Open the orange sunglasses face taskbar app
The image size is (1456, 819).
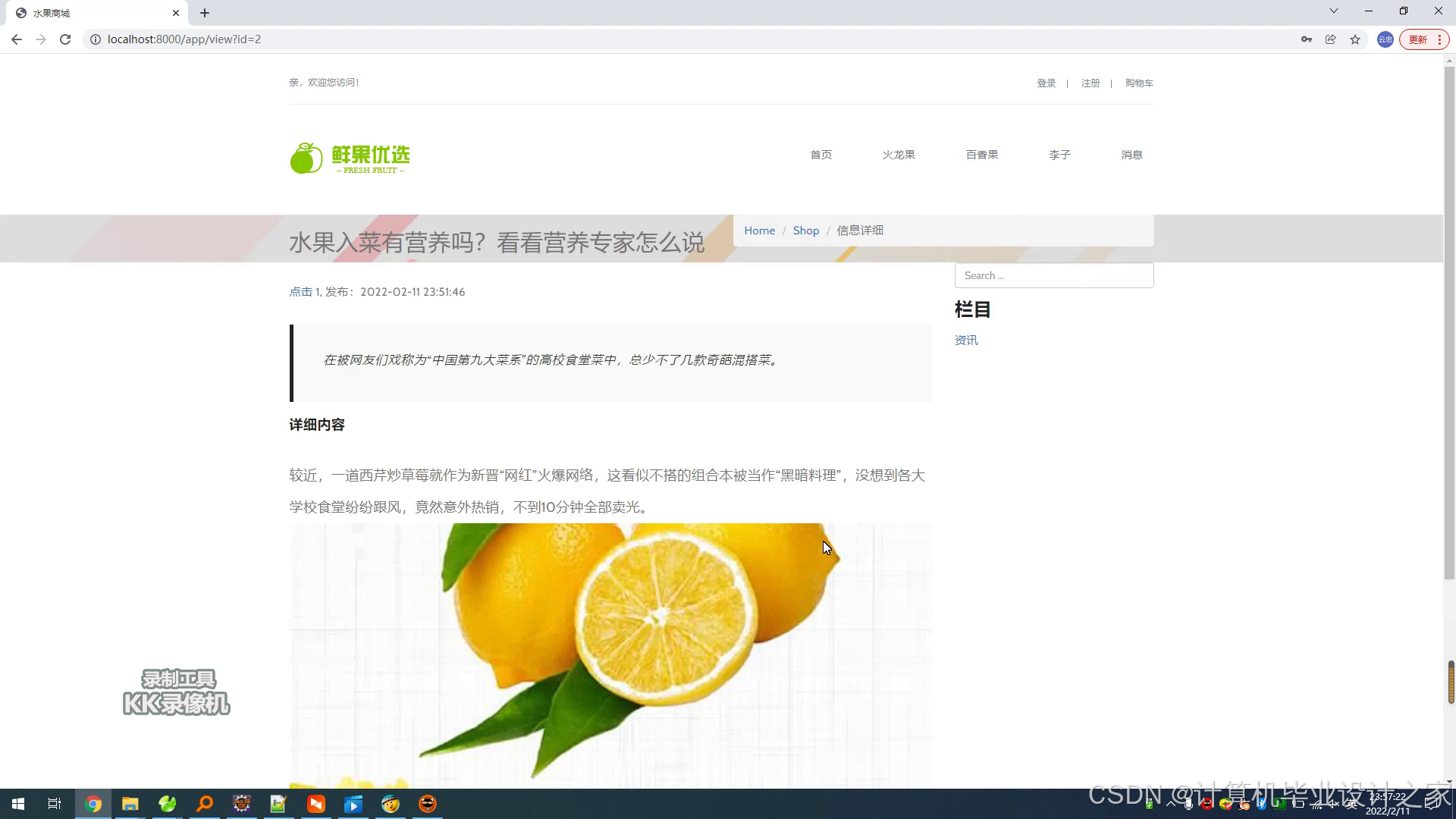[x=428, y=804]
